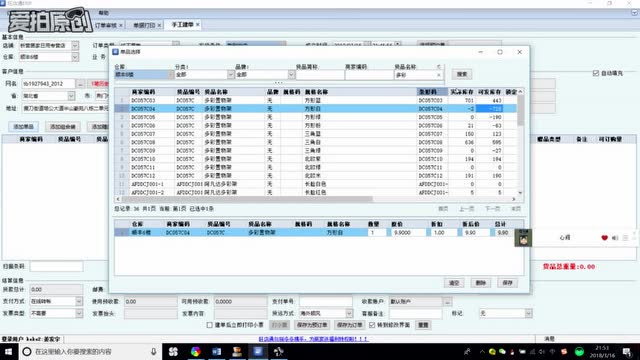The height and width of the screenshot is (360, 640).
Task: Click the 货品简称 filter input
Action: (320, 75)
